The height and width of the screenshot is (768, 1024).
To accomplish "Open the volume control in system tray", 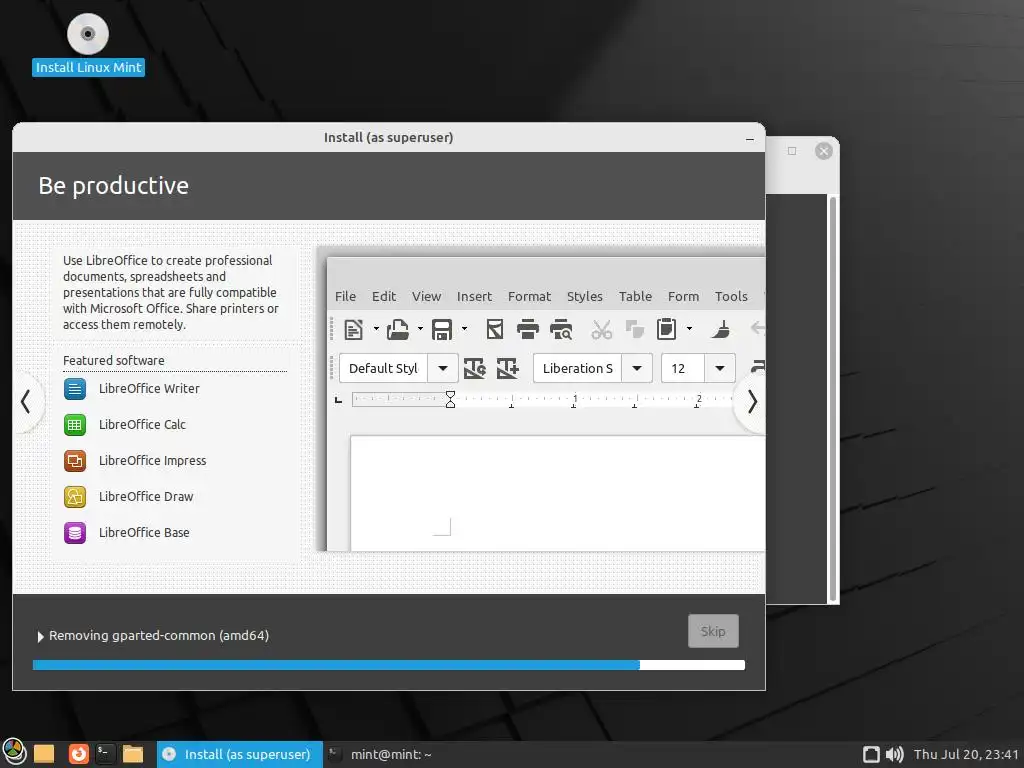I will (895, 754).
